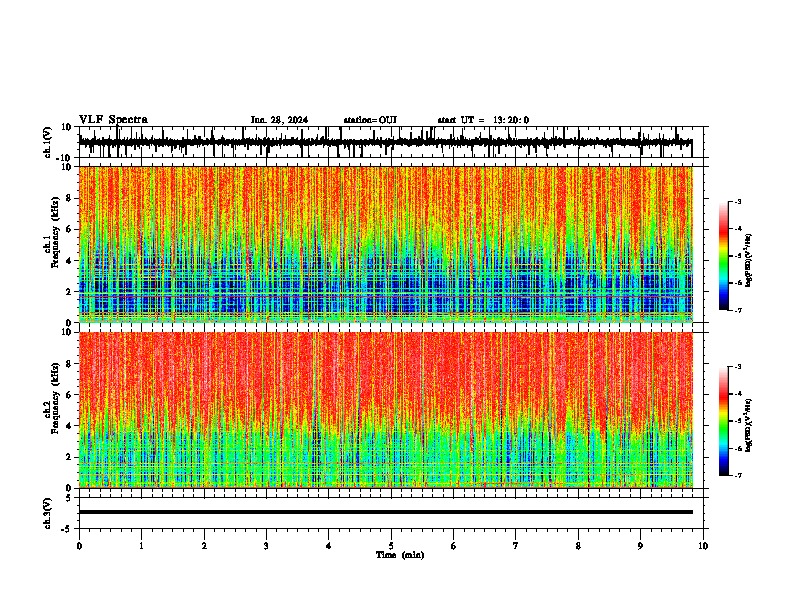Image resolution: width=792 pixels, height=612 pixels.
Task: Click the "-3" label on ch.2 color scale
Action: [x=737, y=367]
